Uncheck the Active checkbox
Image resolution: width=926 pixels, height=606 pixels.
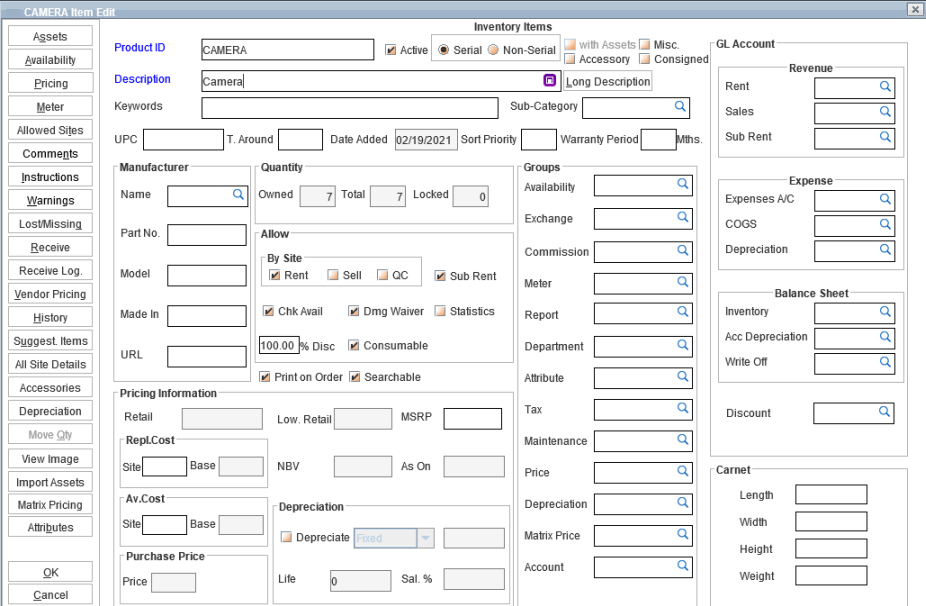click(391, 50)
